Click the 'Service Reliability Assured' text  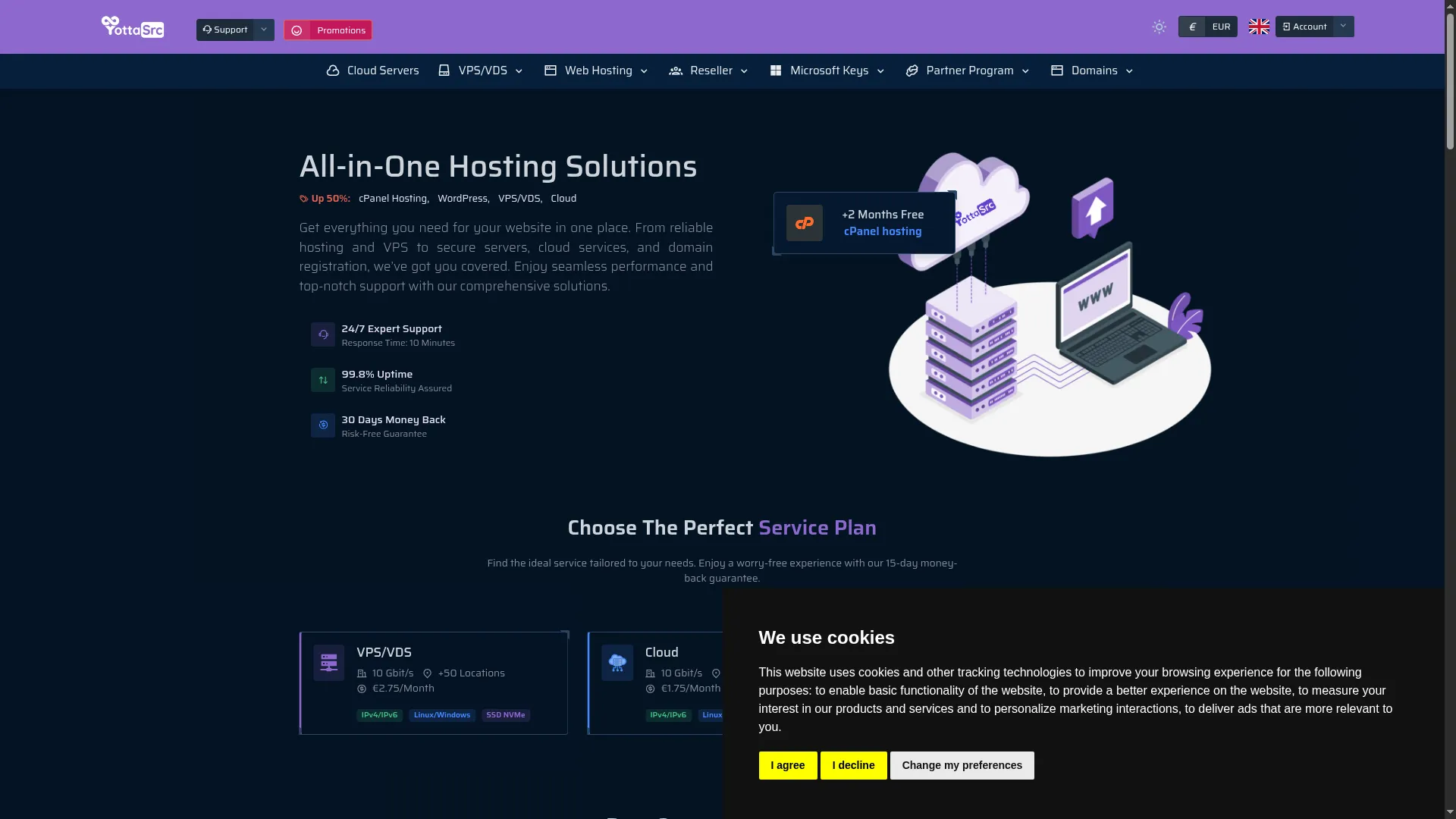click(x=397, y=388)
